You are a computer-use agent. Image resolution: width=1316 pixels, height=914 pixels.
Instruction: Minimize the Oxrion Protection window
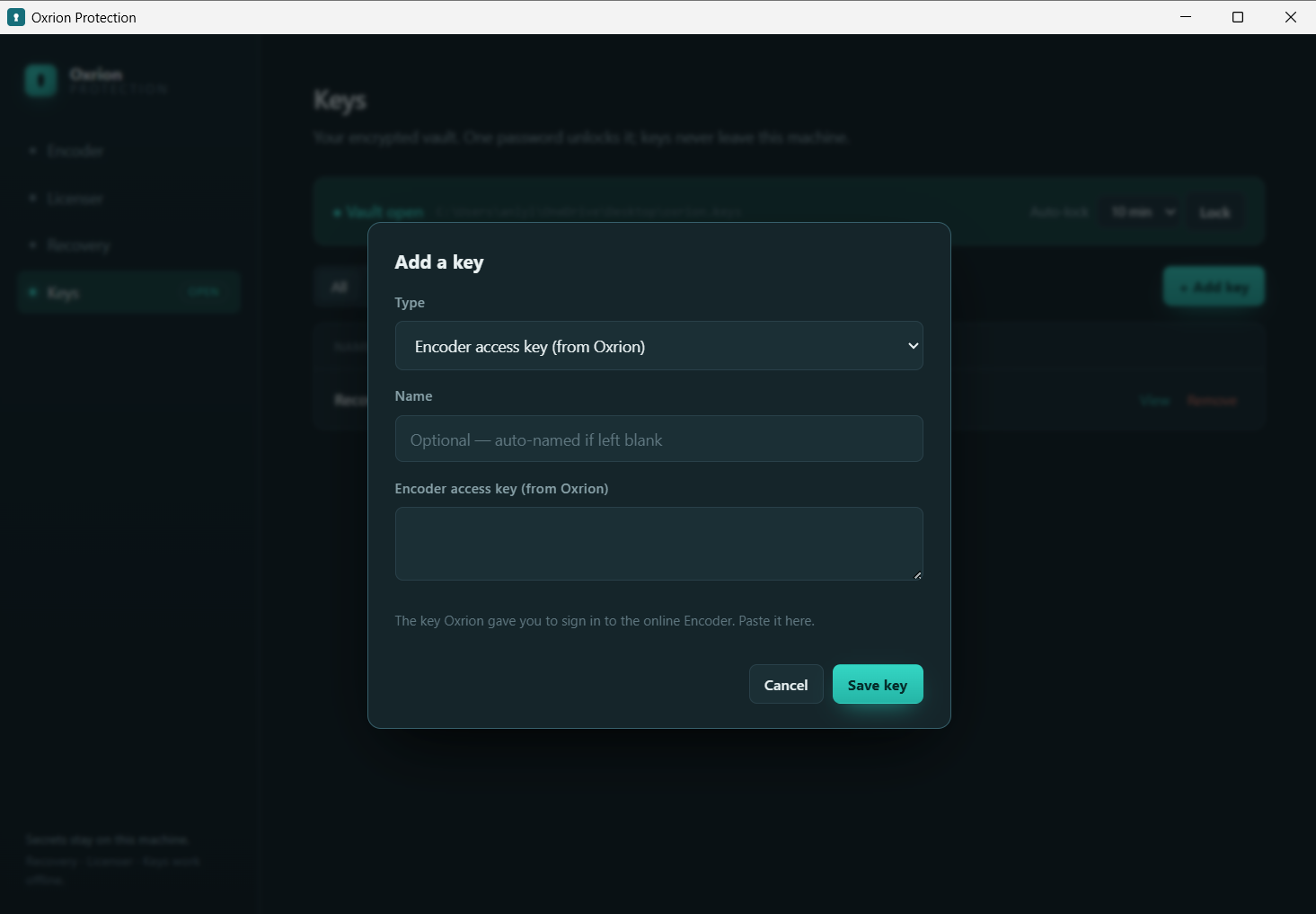point(1186,17)
